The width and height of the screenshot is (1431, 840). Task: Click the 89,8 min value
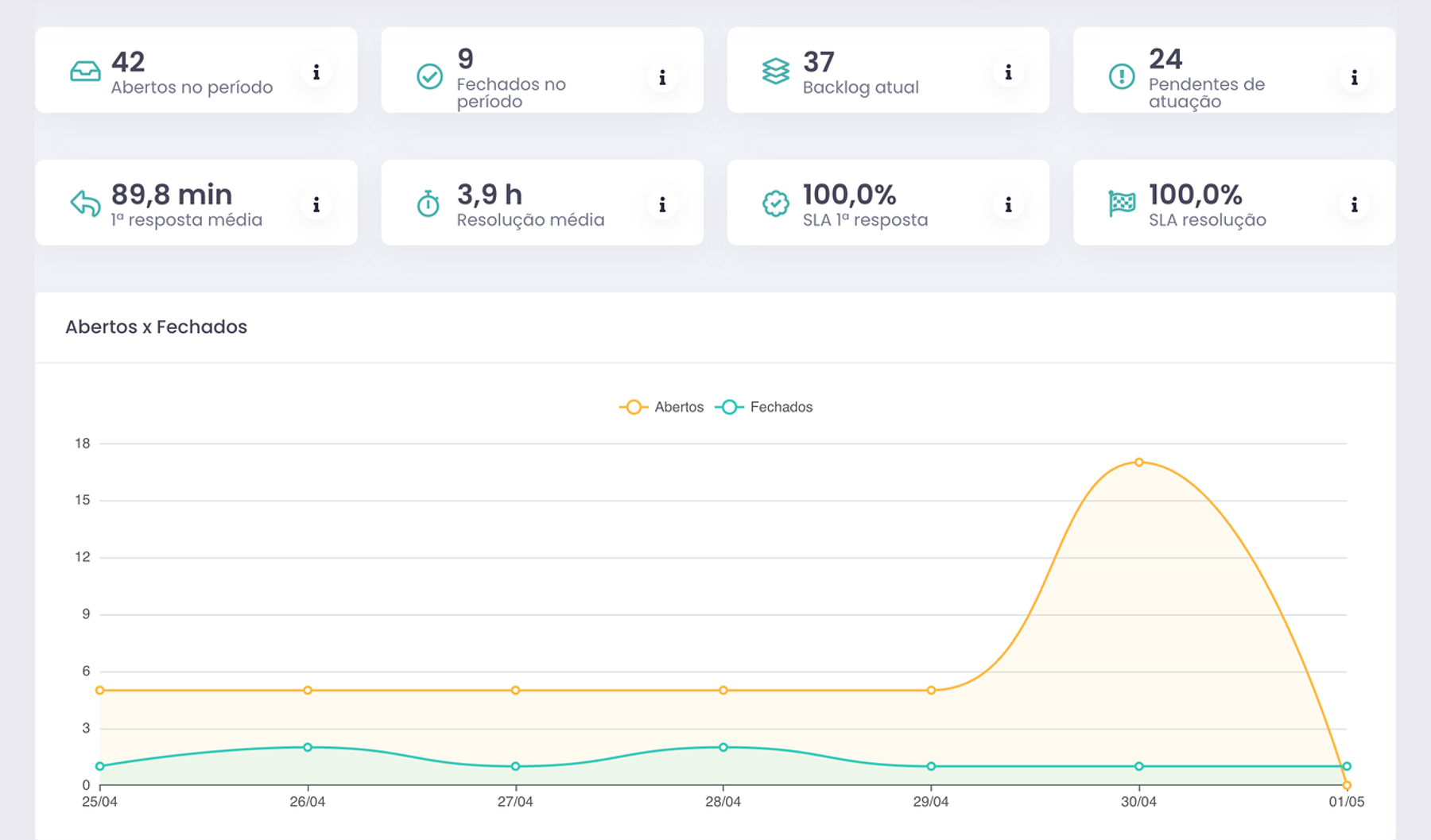pos(172,195)
